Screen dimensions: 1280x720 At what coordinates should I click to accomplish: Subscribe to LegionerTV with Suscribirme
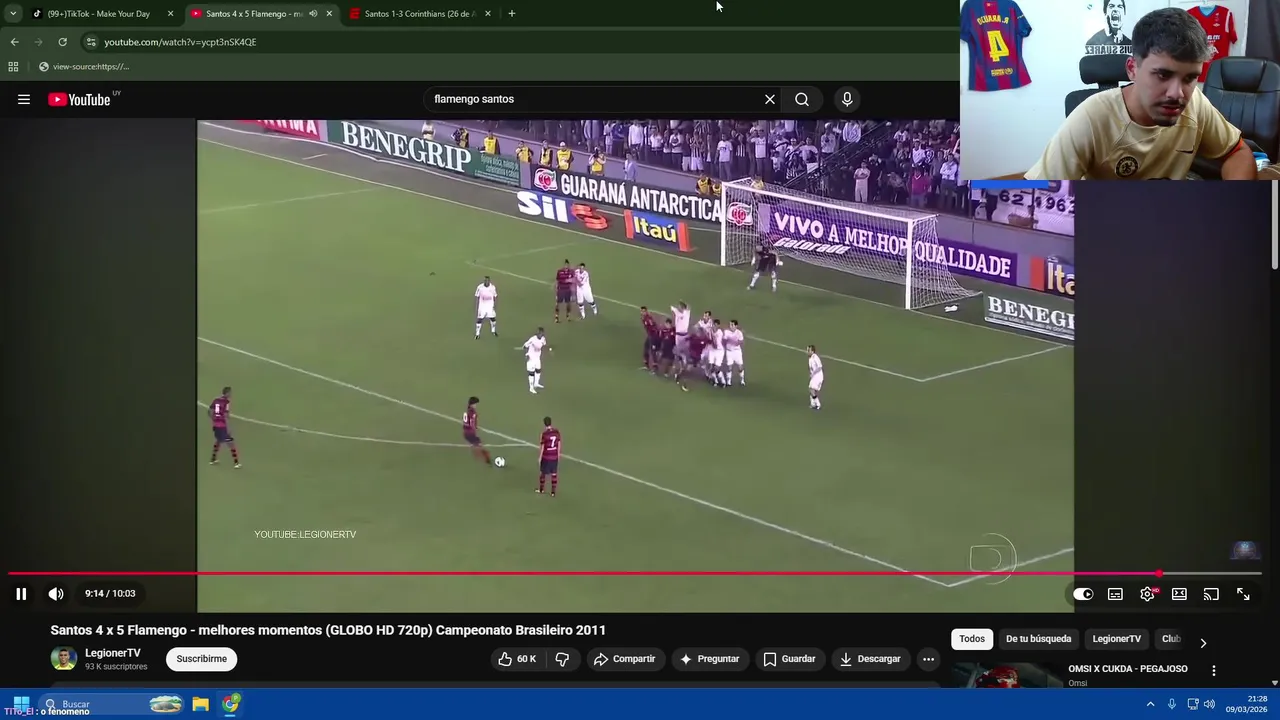pos(202,659)
